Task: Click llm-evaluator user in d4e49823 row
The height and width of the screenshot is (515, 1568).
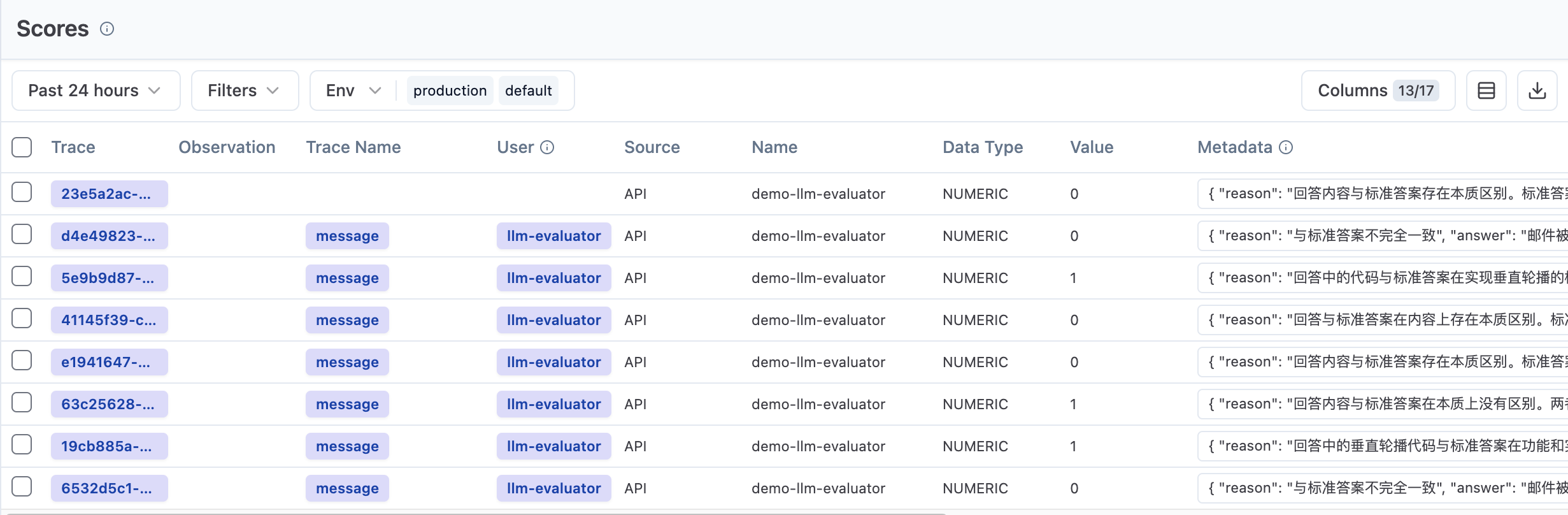Action: coord(553,236)
